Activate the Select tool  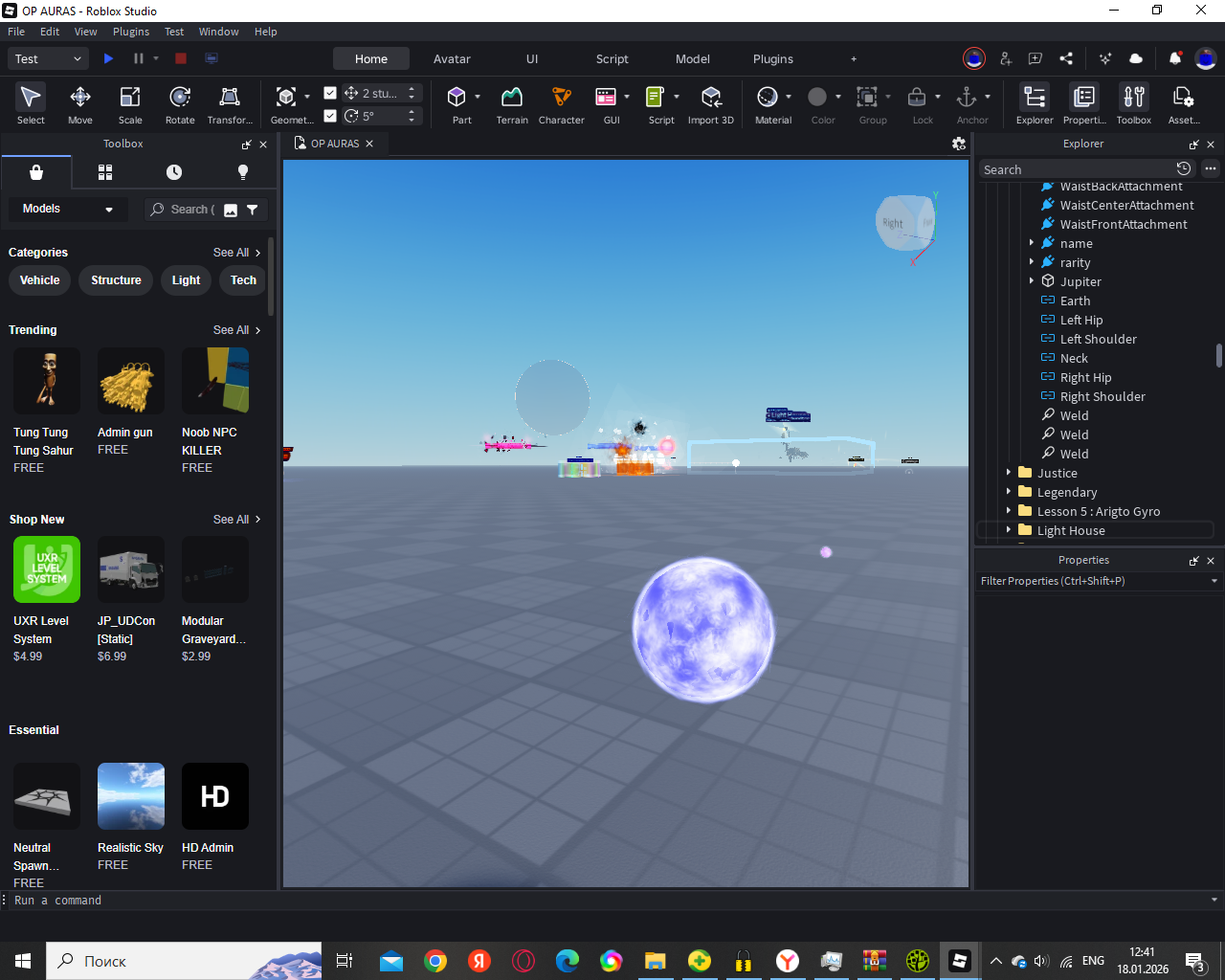coord(31,104)
